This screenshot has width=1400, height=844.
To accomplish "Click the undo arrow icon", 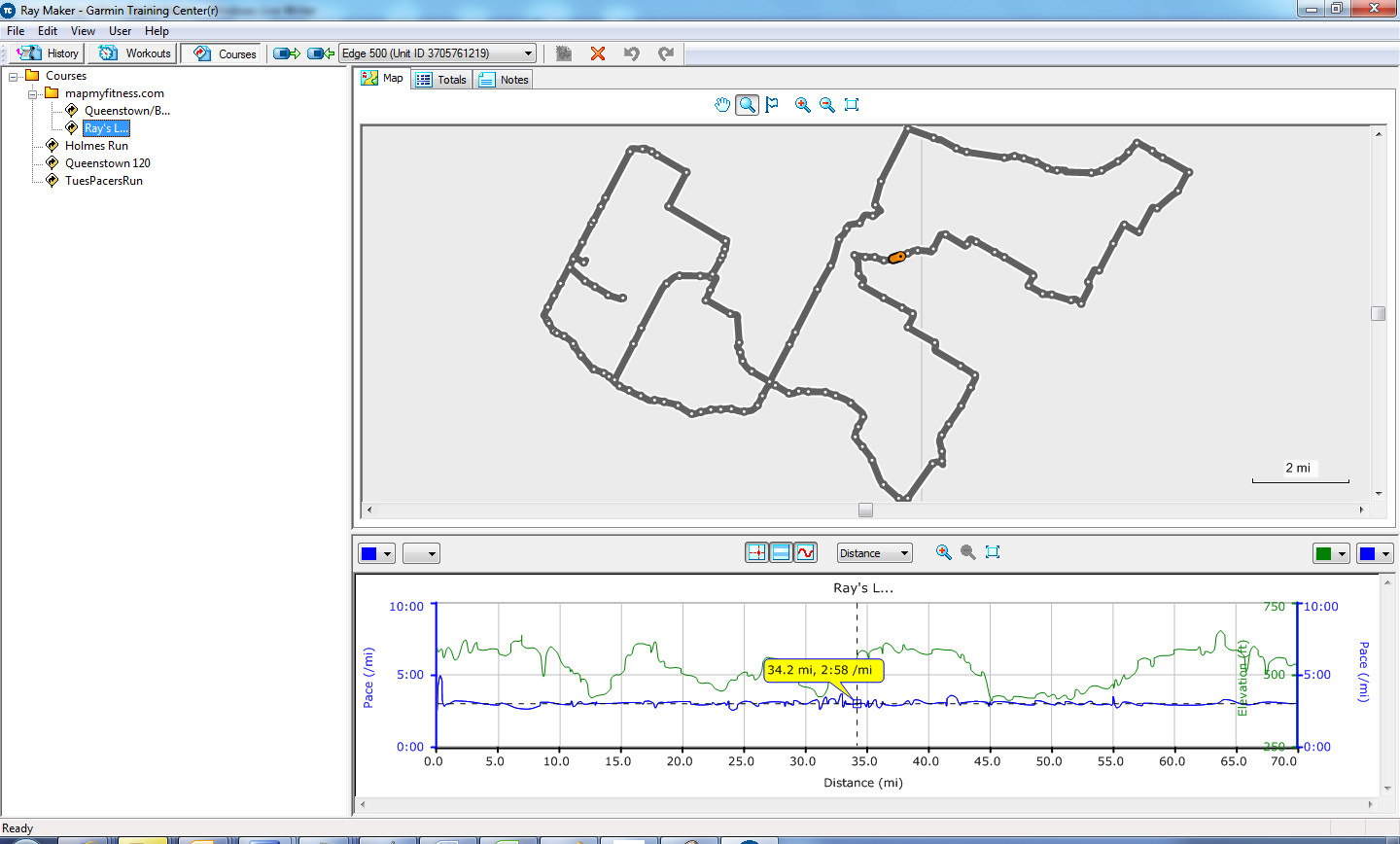I will pos(632,53).
